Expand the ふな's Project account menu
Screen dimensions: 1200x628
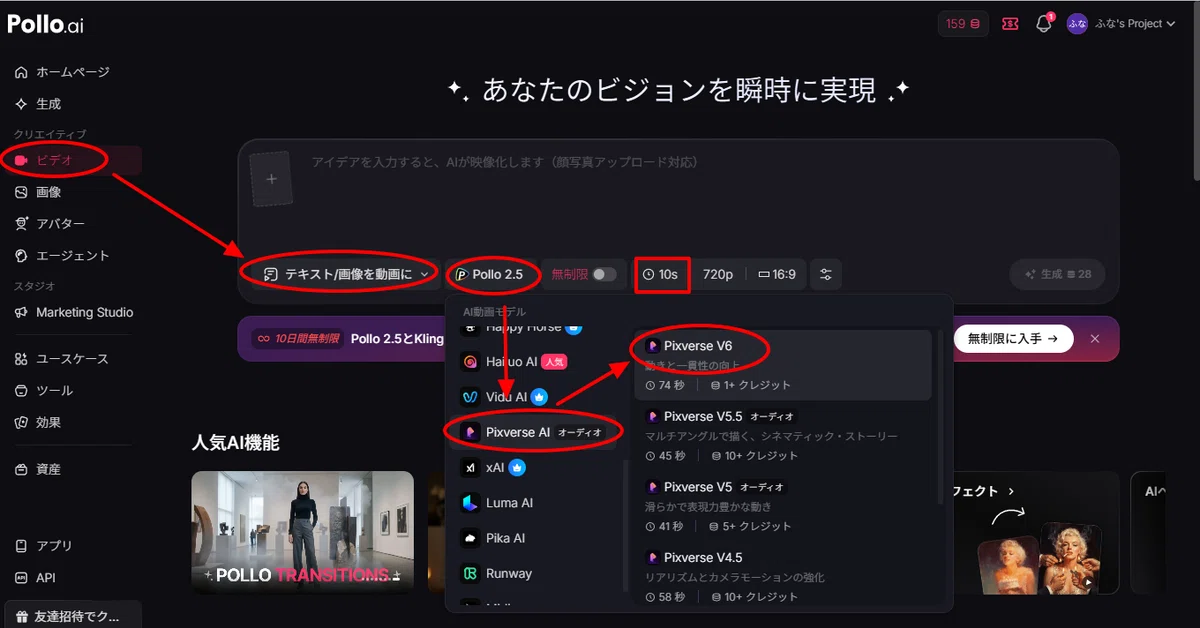tap(1121, 24)
